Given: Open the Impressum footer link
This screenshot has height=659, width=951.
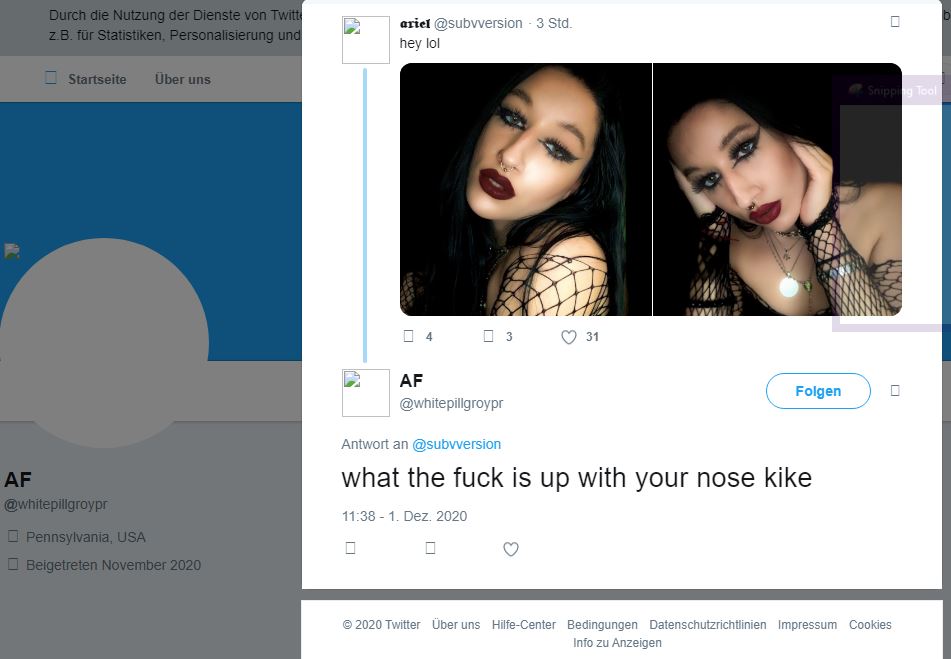Looking at the screenshot, I should pos(807,624).
